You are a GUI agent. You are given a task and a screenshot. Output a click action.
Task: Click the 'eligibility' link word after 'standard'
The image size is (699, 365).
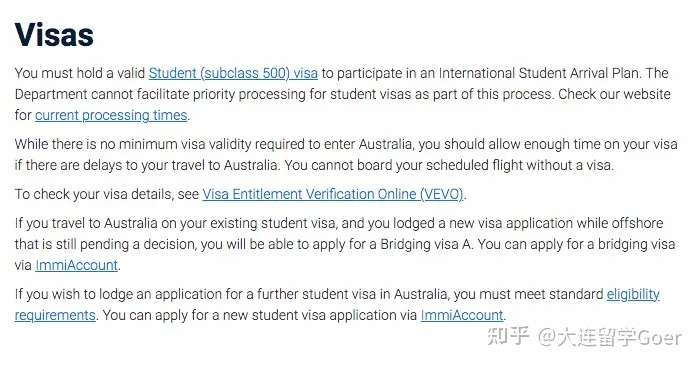pos(633,294)
